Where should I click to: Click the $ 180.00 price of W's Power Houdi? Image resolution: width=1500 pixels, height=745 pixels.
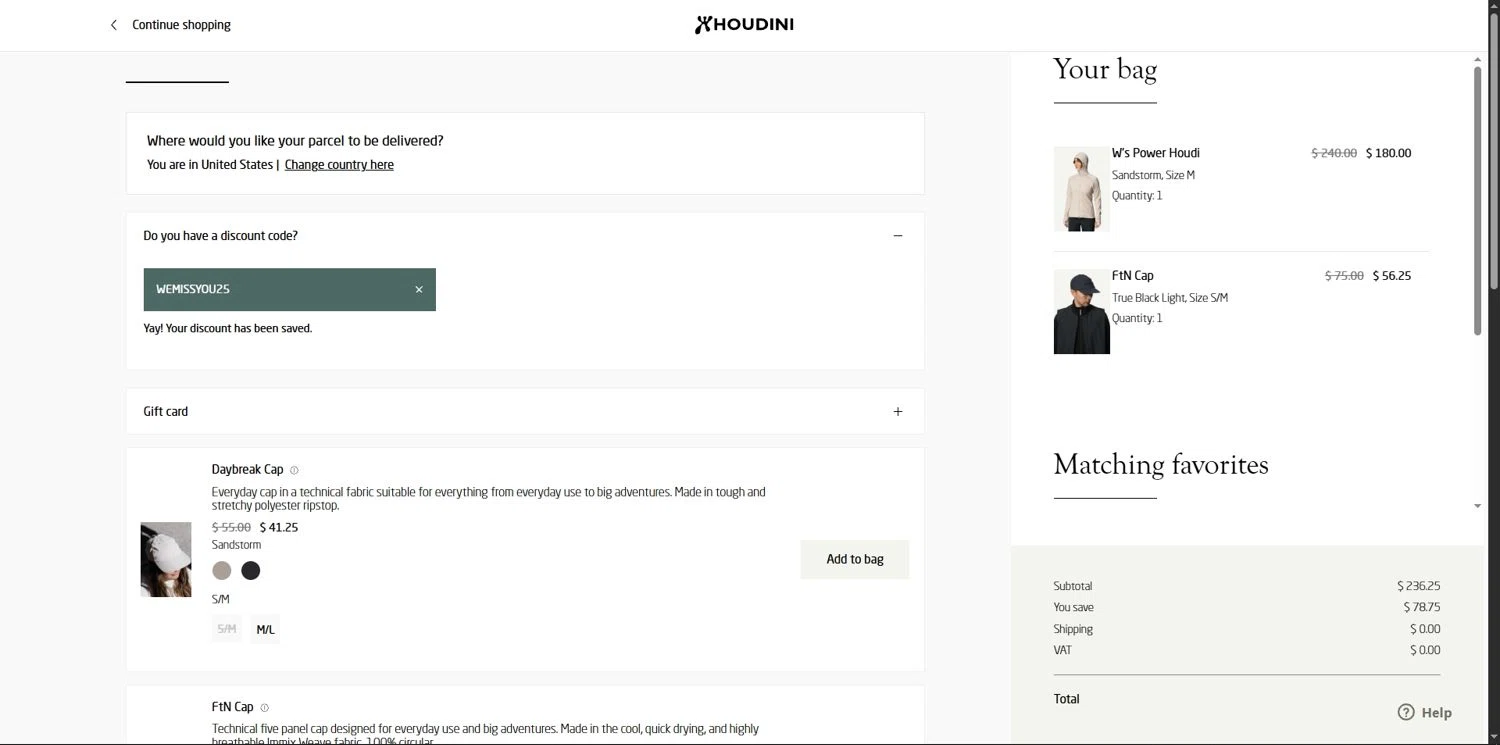click(1389, 153)
